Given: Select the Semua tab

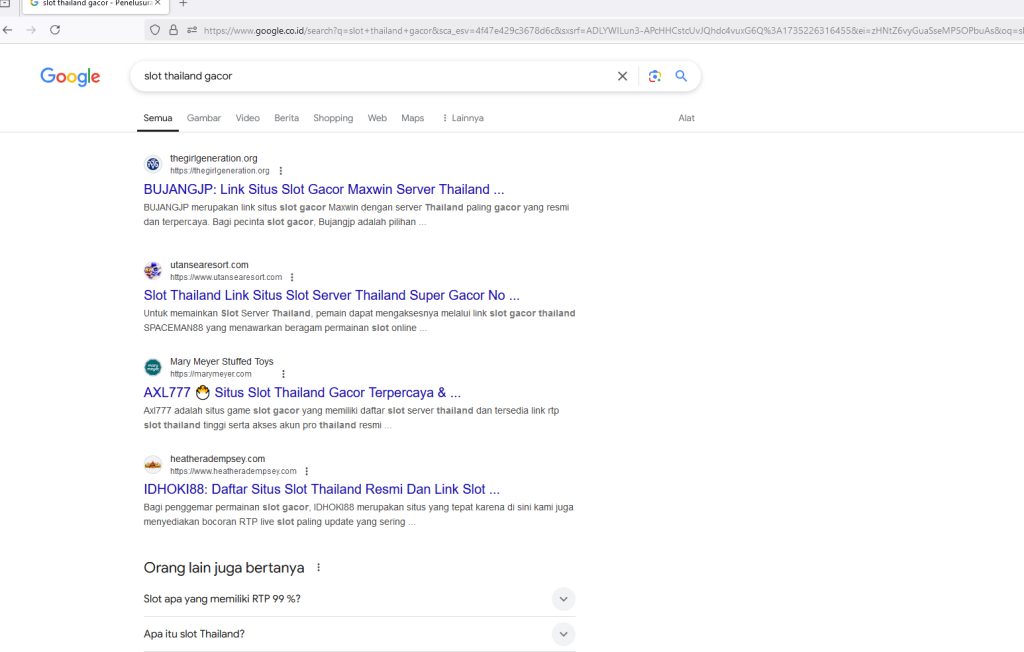Looking at the screenshot, I should point(158,118).
